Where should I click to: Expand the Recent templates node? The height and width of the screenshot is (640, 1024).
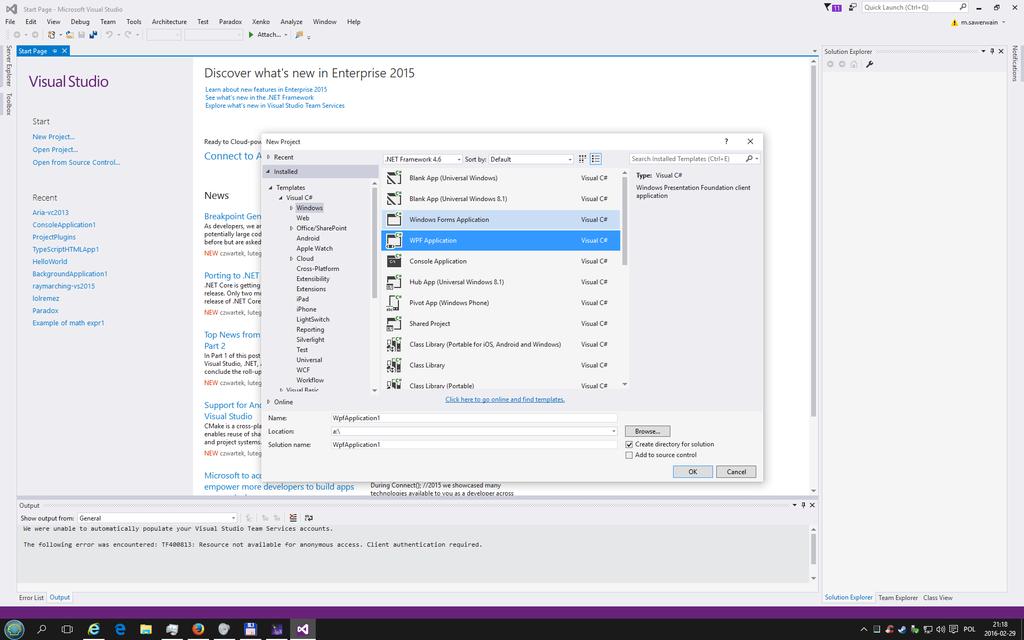click(268, 157)
